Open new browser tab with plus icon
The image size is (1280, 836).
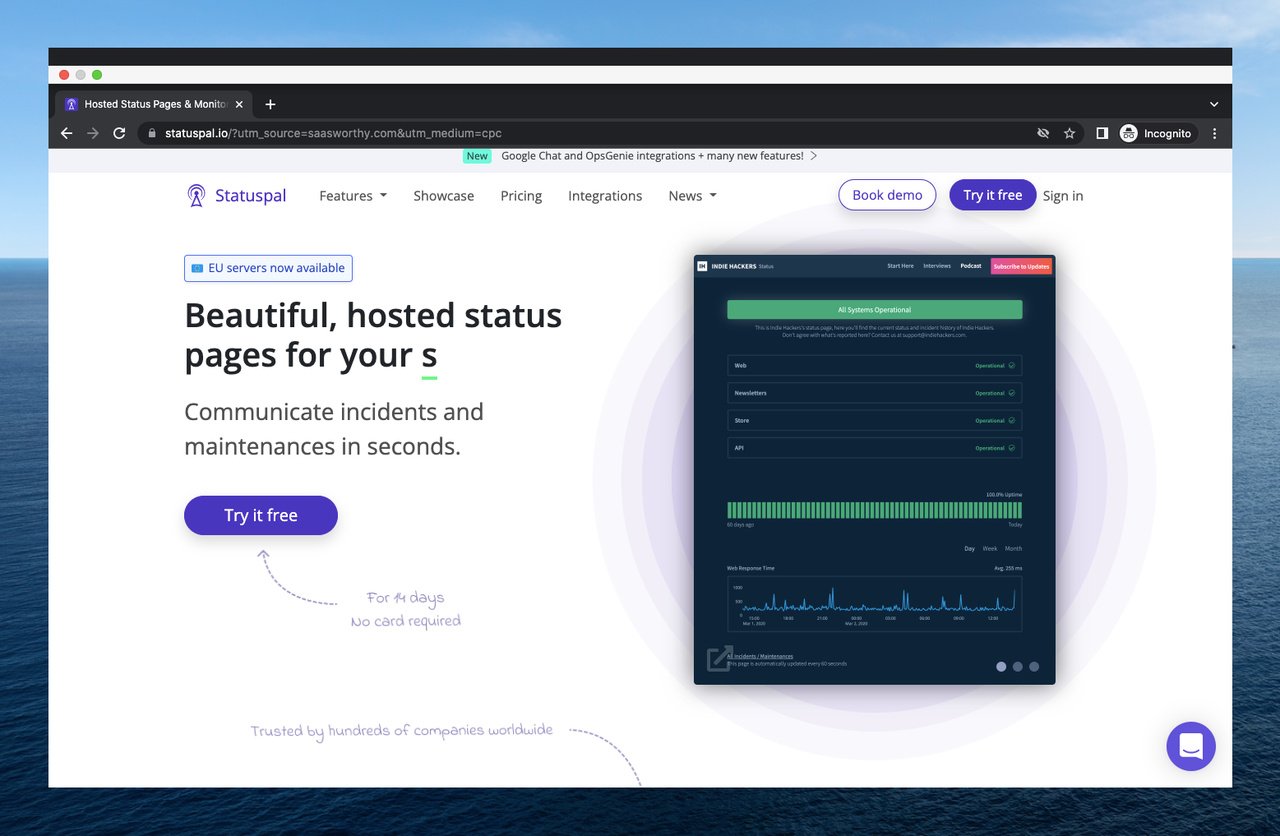(270, 104)
